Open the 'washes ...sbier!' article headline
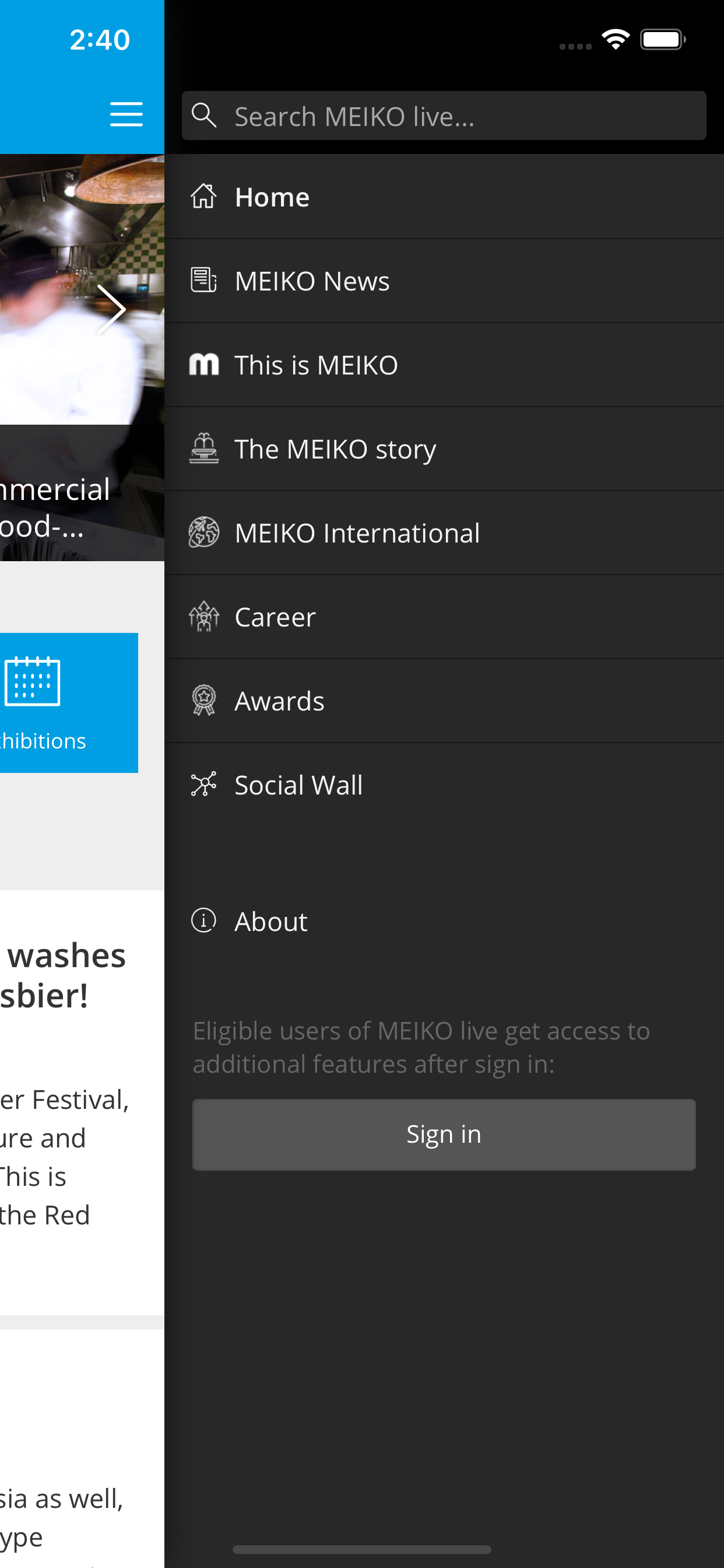The width and height of the screenshot is (724, 1568). pos(64,975)
